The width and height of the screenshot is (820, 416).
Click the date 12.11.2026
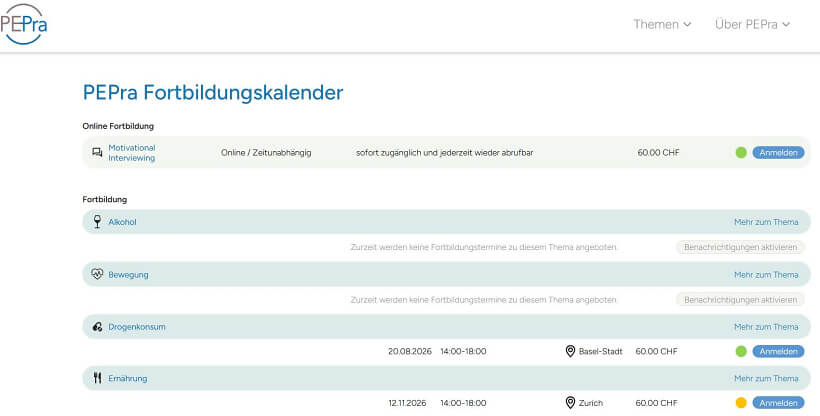[x=407, y=403]
